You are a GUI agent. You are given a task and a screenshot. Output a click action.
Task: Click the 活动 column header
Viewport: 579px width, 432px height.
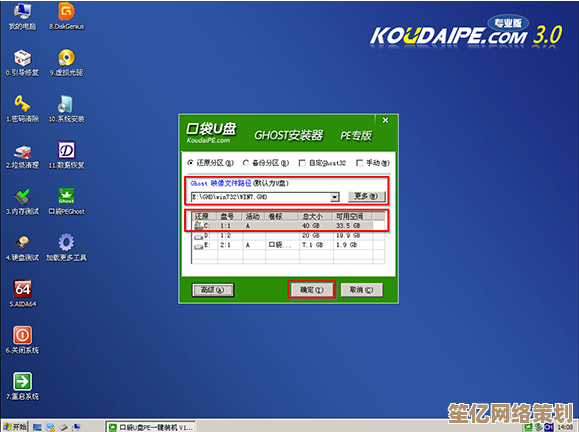pyautogui.click(x=254, y=216)
